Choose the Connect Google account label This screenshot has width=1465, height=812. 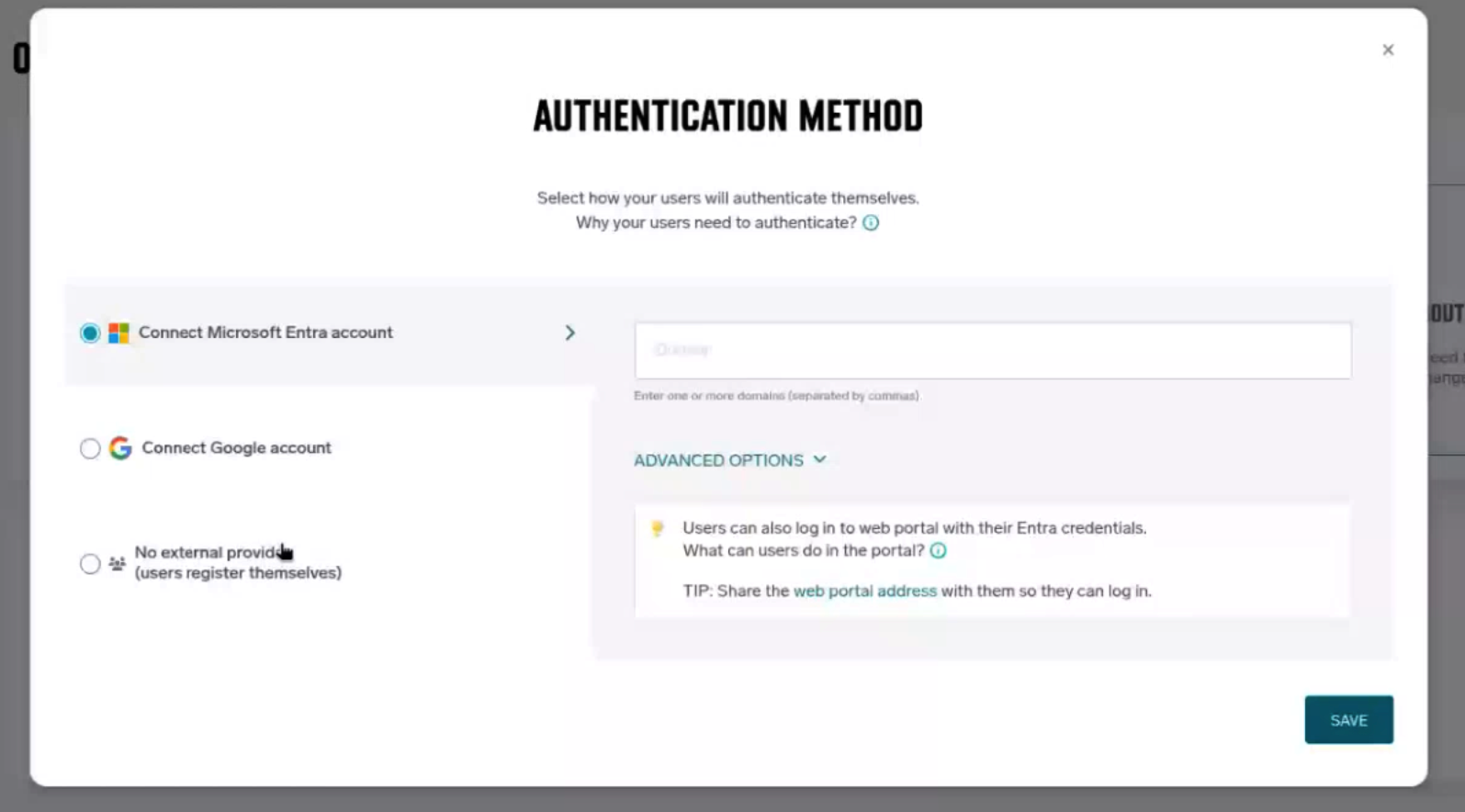236,448
